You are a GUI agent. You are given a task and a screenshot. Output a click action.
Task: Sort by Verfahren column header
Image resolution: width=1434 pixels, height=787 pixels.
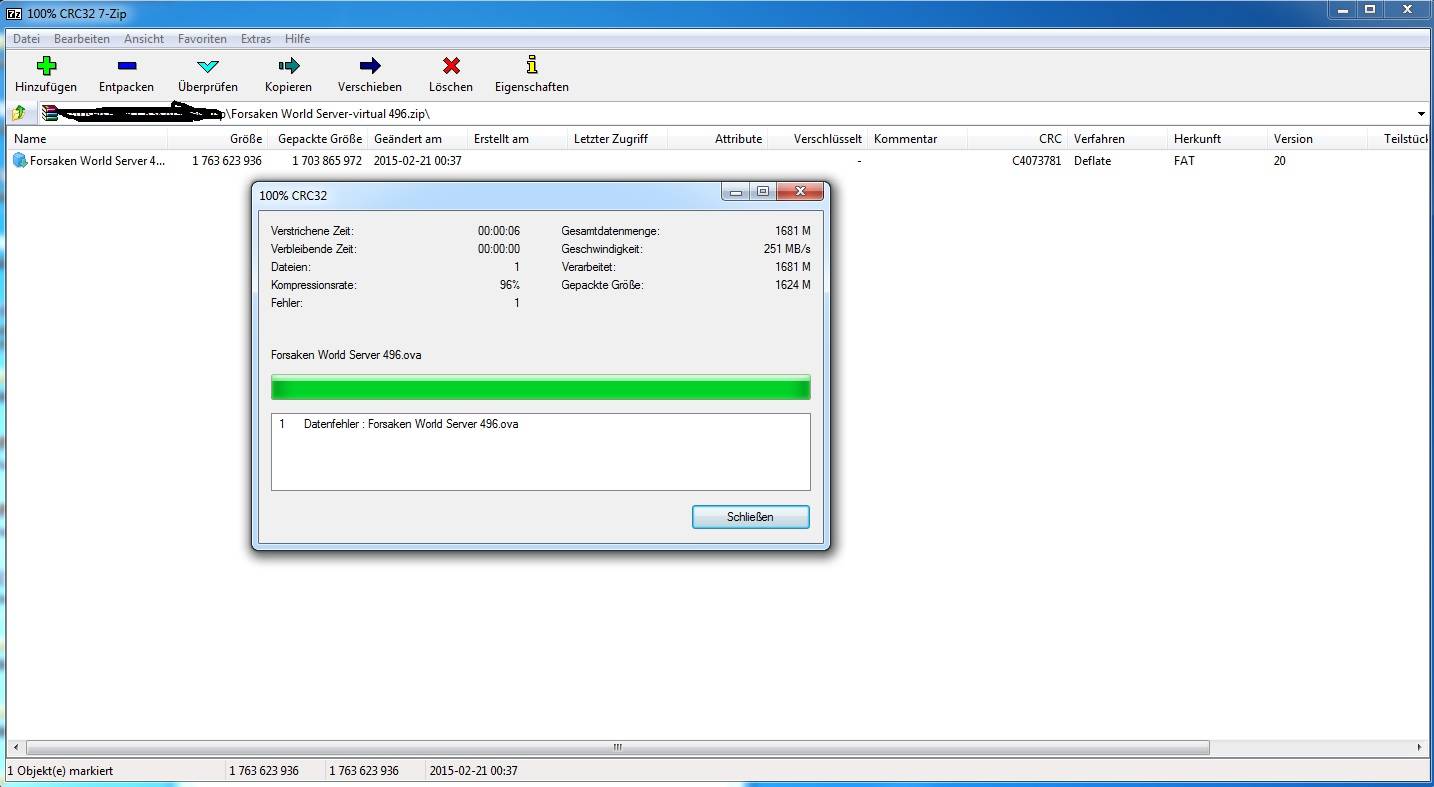coord(1118,139)
